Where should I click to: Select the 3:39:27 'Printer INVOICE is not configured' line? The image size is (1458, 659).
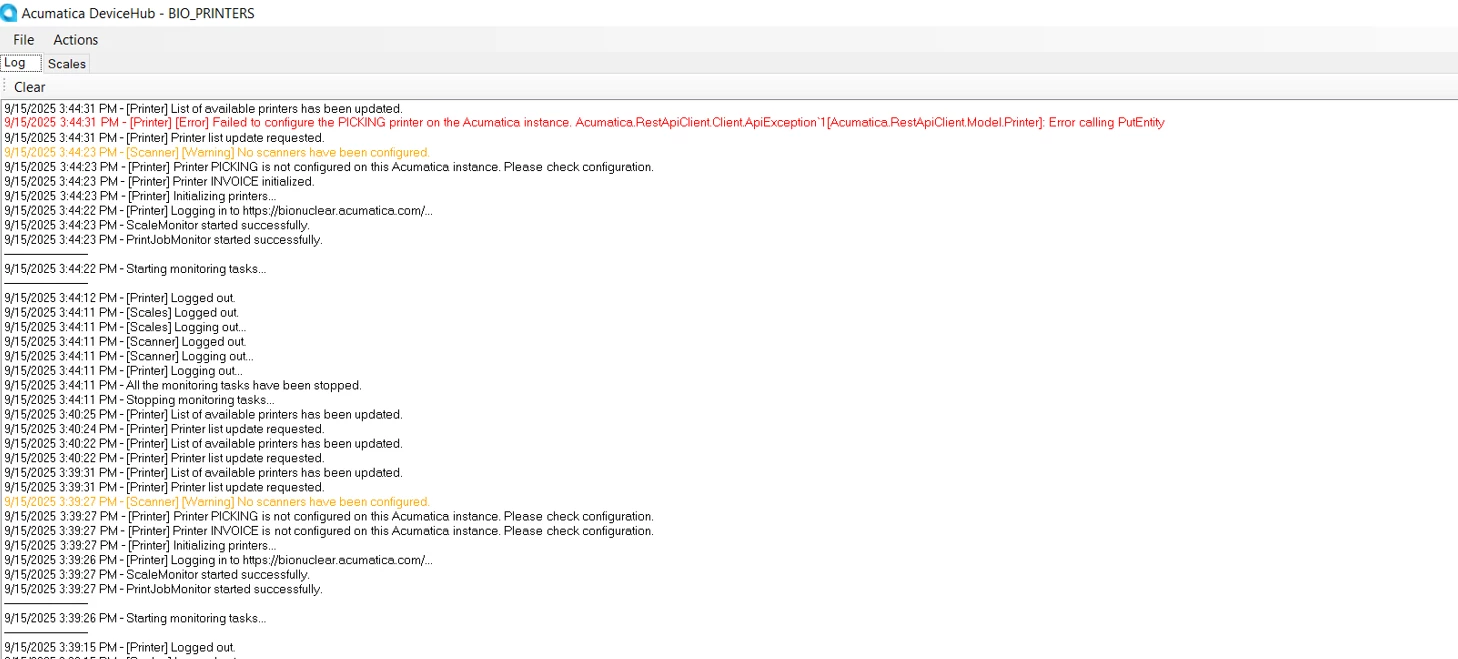point(329,531)
